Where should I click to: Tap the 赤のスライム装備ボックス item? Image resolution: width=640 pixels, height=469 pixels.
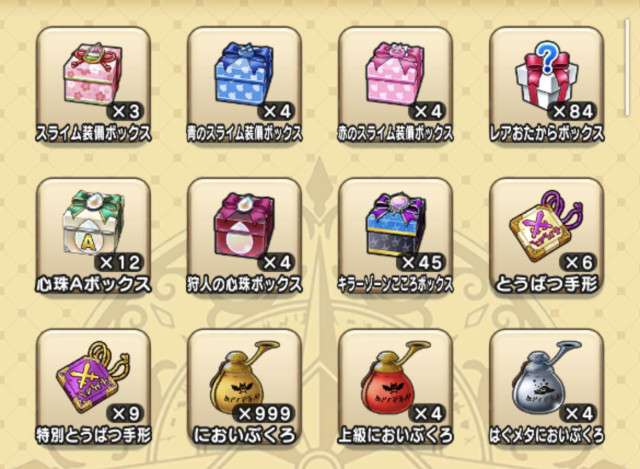[x=396, y=84]
